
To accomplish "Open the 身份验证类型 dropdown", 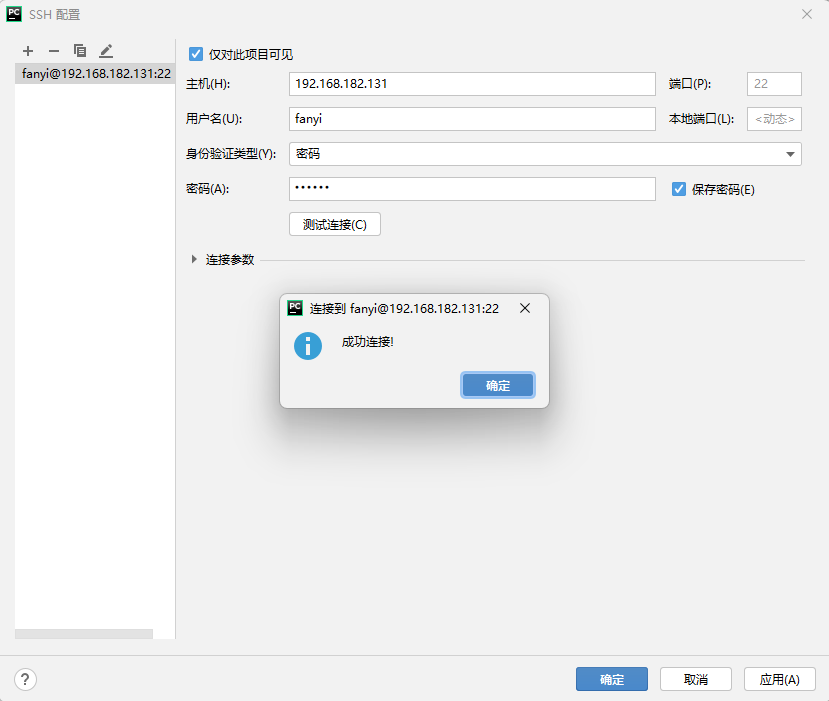I will (545, 154).
